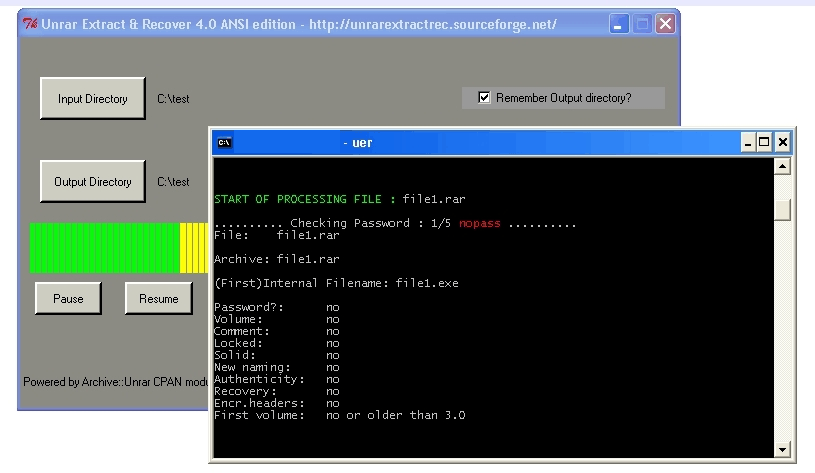Viewport: 815px width, 473px height.
Task: Click the 'Password?: no' console line
Action: [x=277, y=307]
